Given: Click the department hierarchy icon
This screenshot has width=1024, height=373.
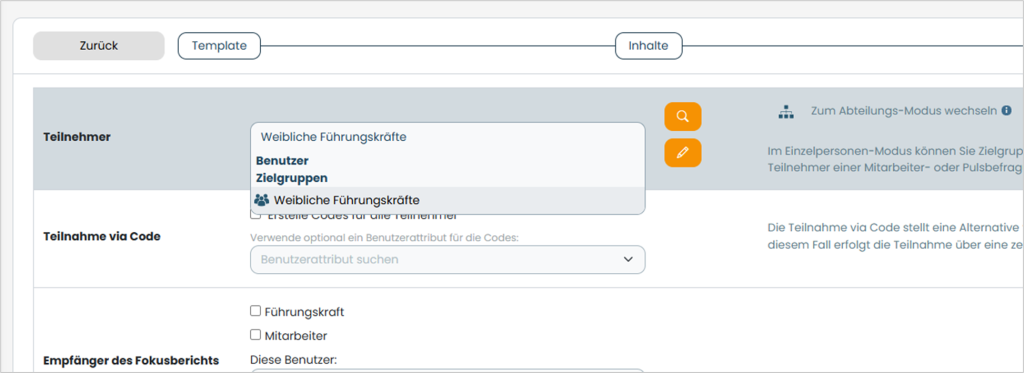Looking at the screenshot, I should click(x=785, y=112).
